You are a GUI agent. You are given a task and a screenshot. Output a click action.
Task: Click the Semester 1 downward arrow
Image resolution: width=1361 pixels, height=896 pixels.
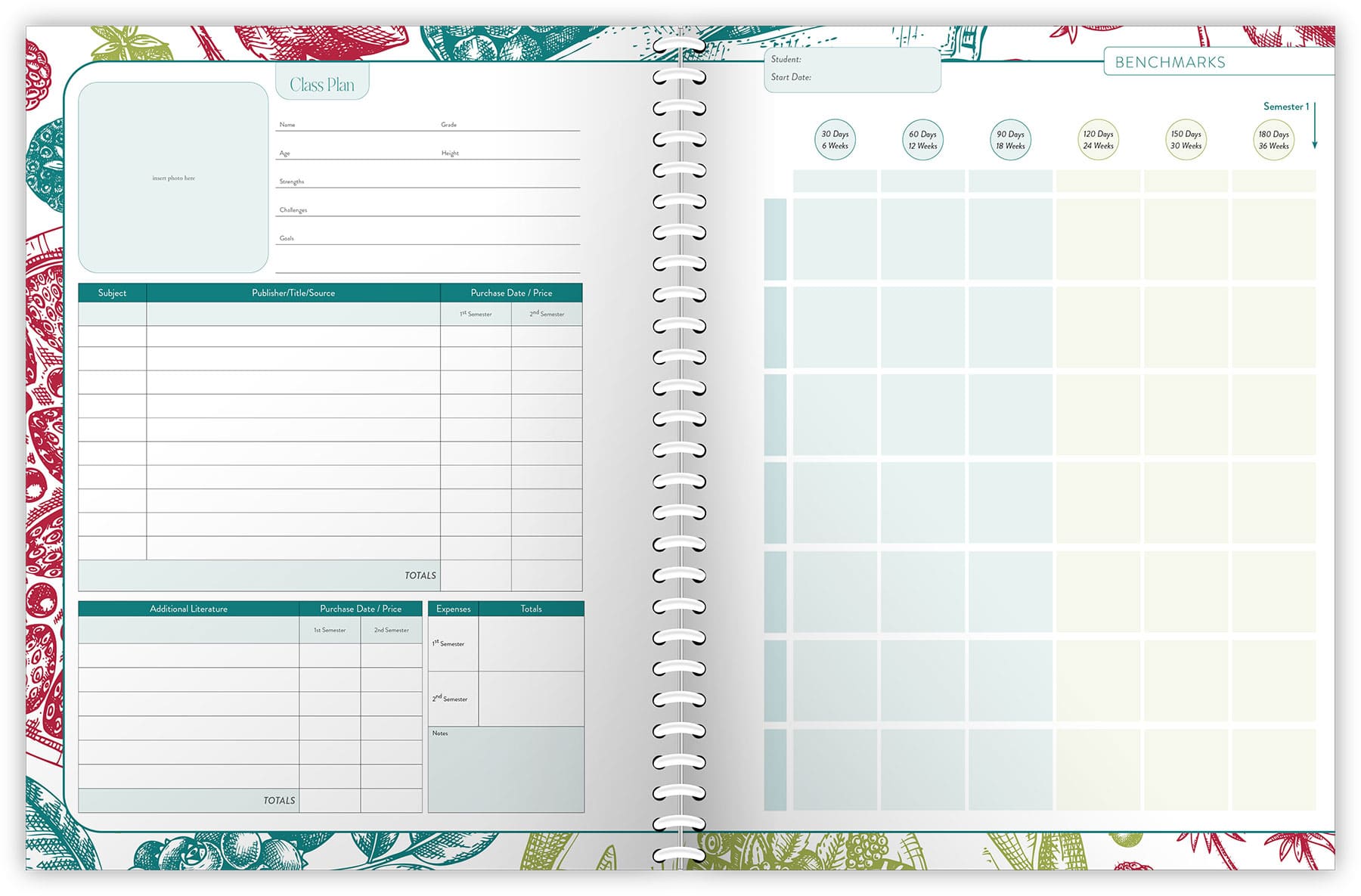[1315, 126]
